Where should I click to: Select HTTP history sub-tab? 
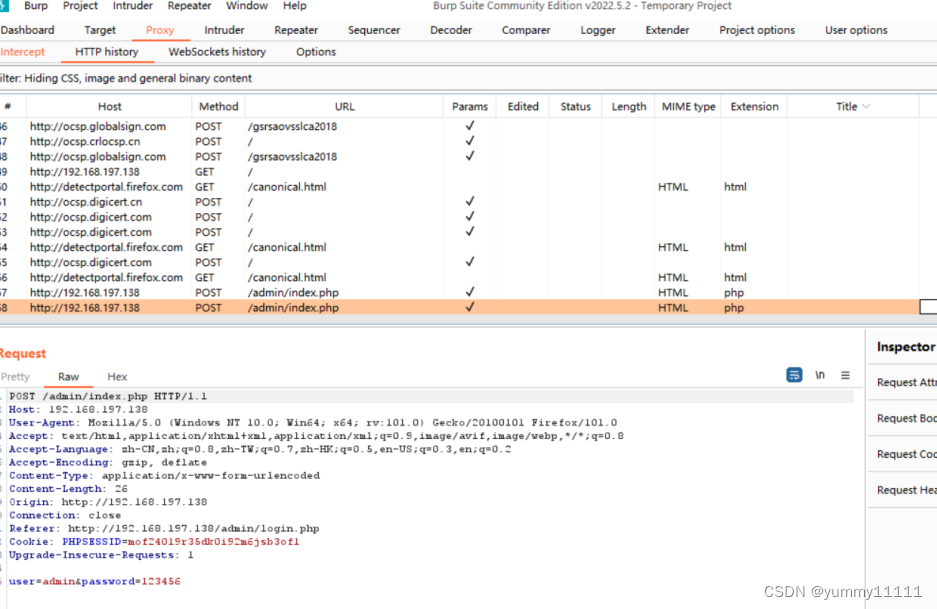(x=106, y=52)
